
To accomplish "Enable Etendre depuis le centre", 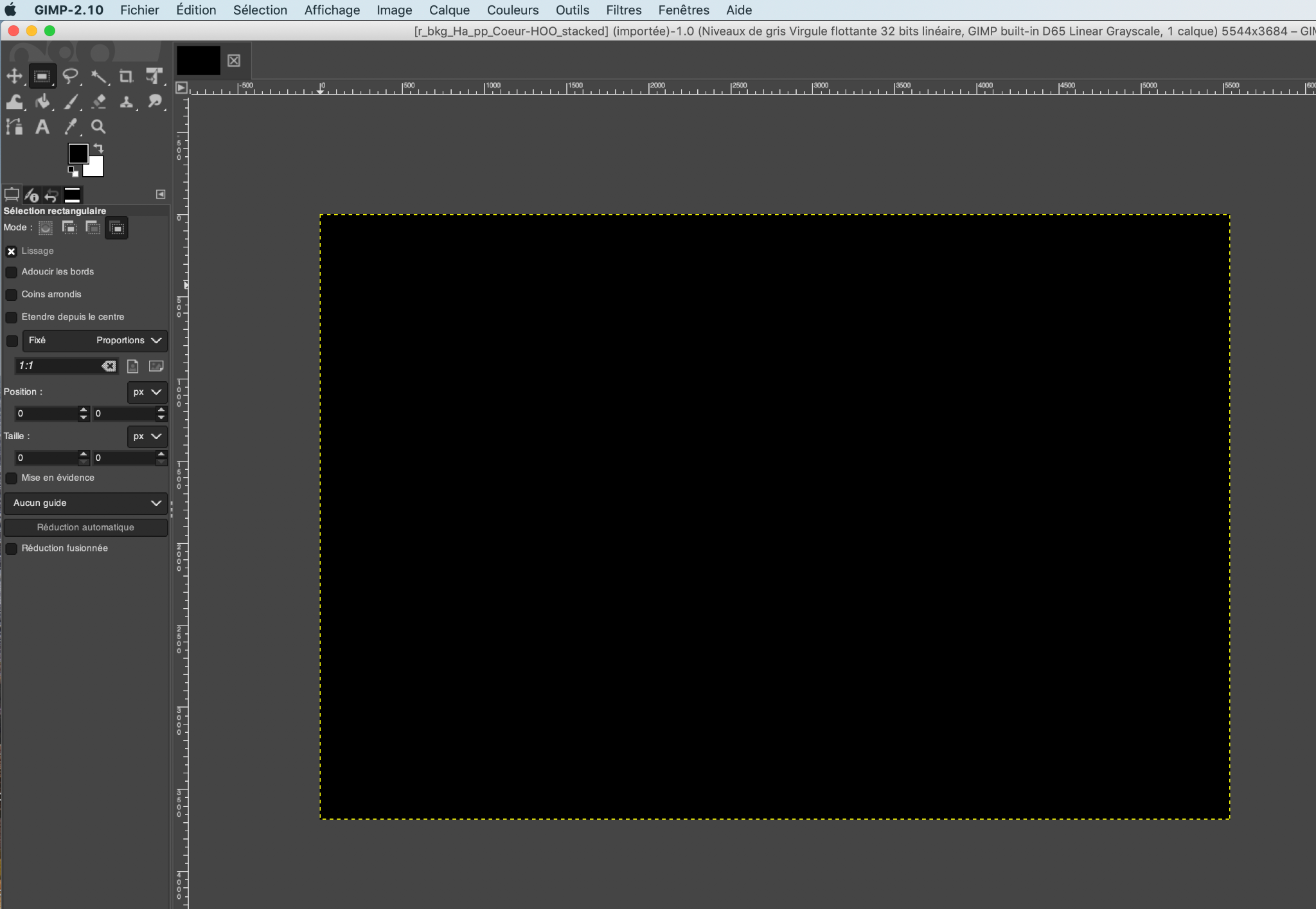I will point(11,318).
